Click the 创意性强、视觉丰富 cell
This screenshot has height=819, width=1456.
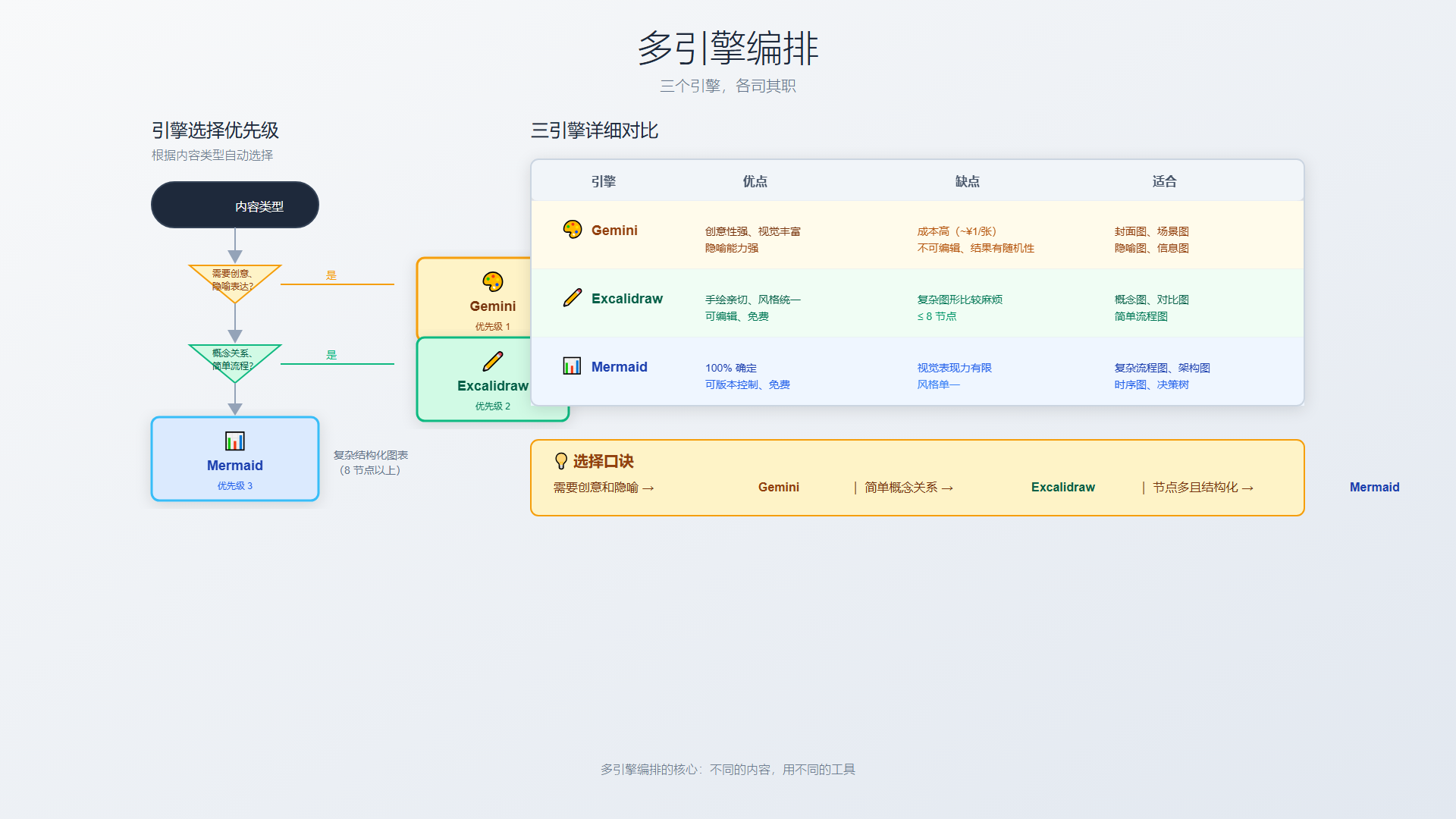(x=753, y=231)
